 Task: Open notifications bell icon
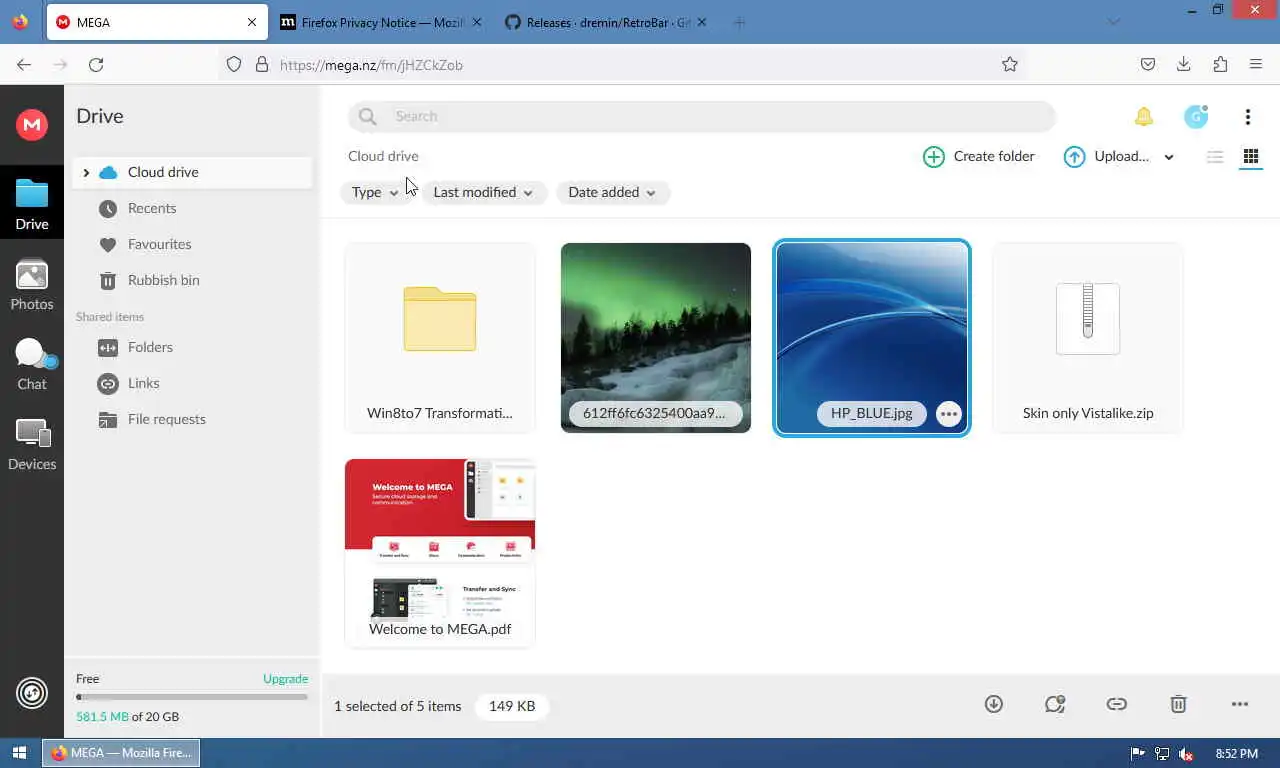pos(1144,117)
